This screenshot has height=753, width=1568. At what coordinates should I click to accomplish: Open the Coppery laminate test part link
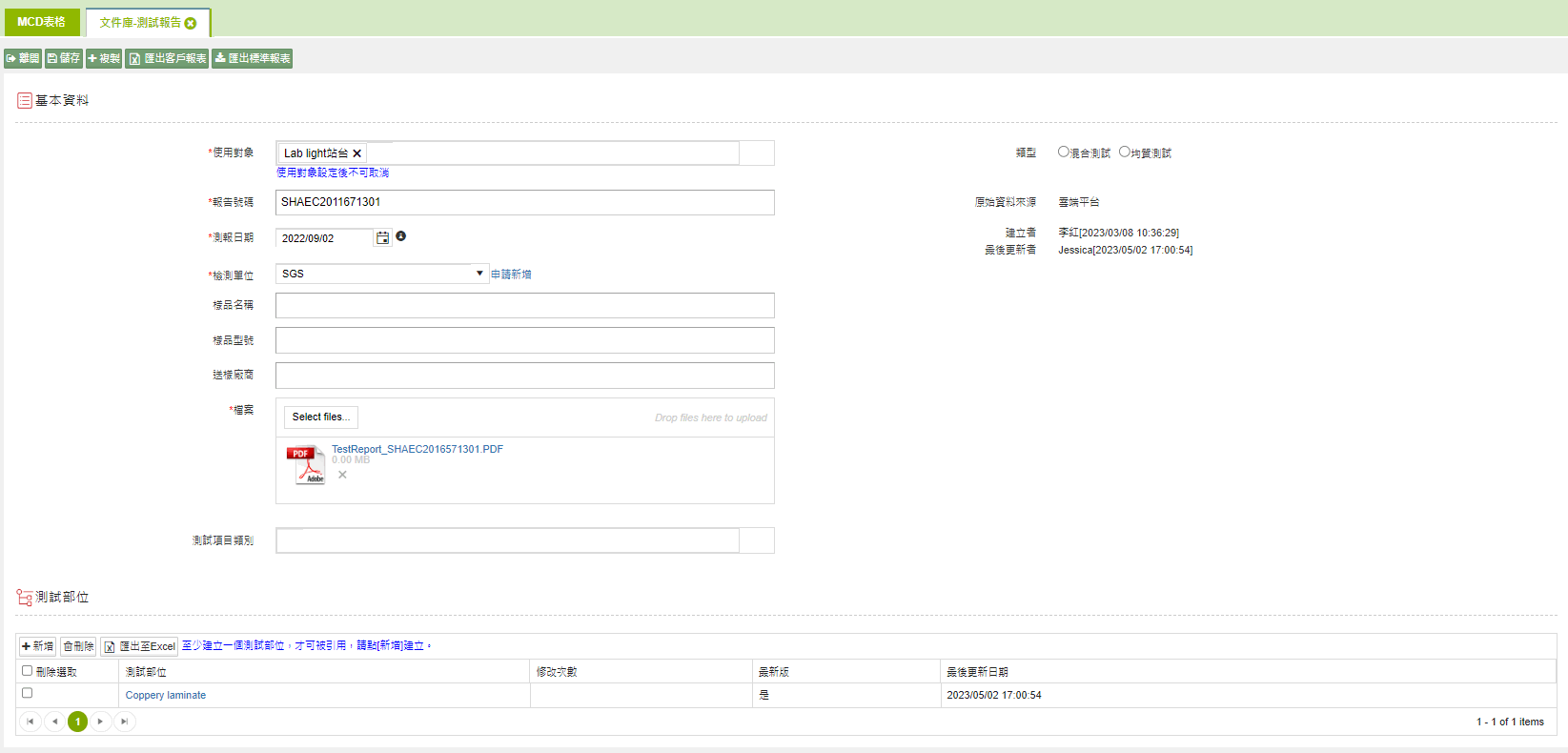coord(166,695)
